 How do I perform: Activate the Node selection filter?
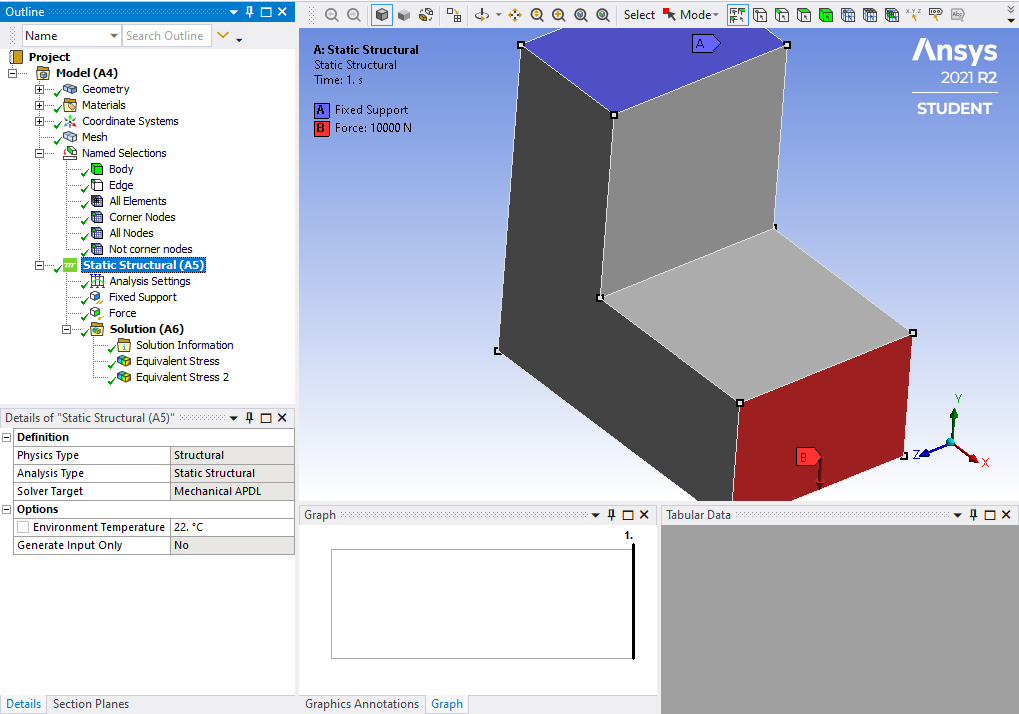click(848, 15)
